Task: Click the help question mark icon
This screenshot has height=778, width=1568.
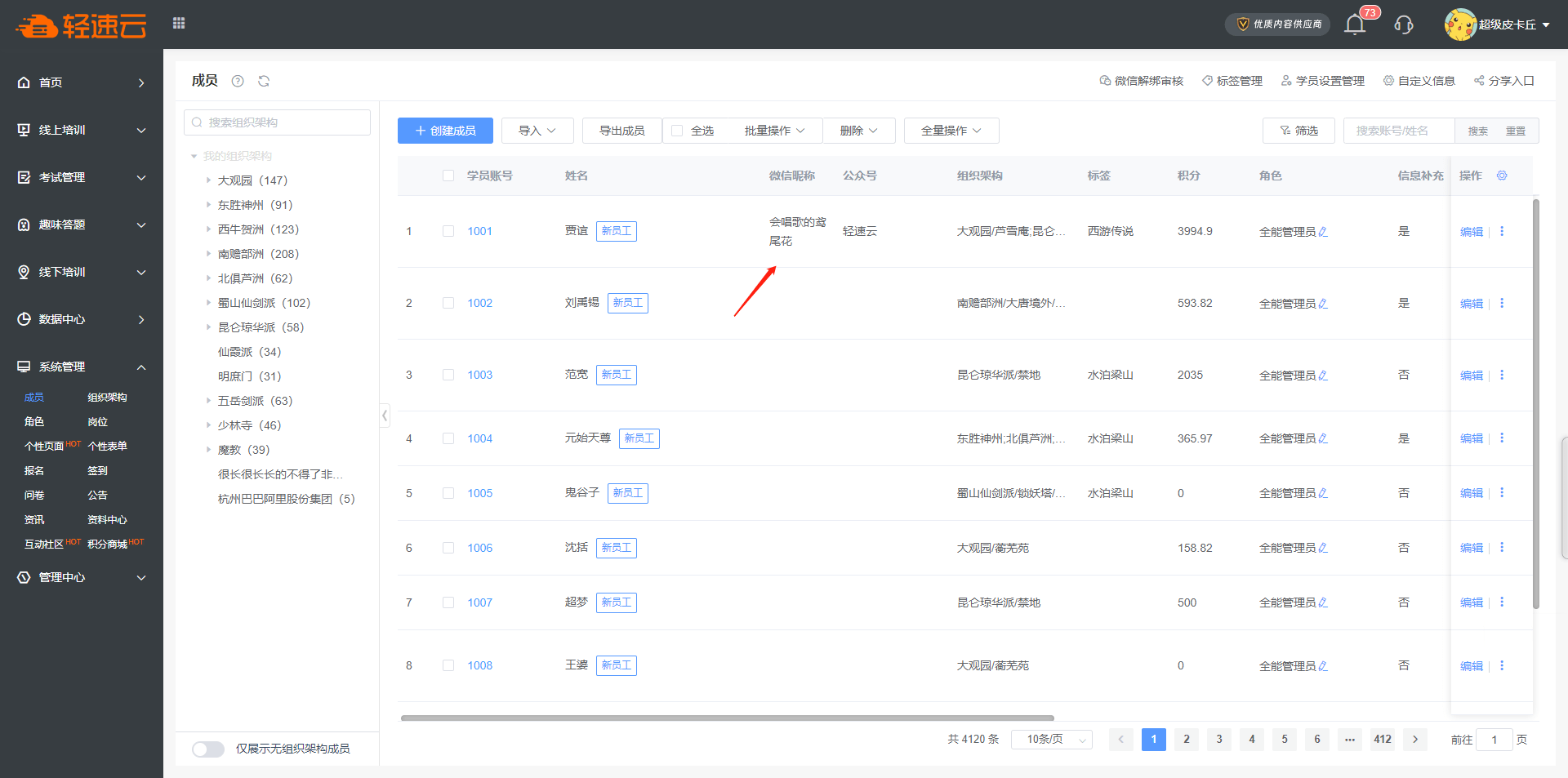Action: pyautogui.click(x=238, y=81)
